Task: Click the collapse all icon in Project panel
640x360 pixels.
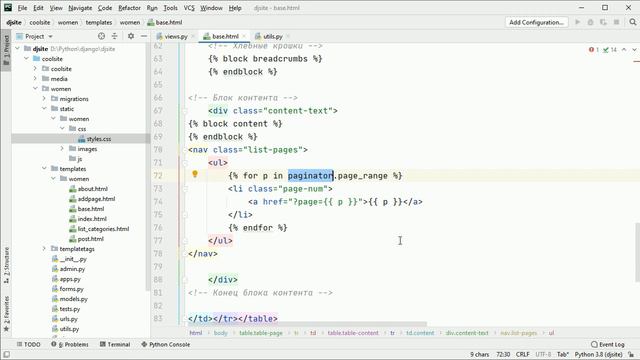Action: click(x=114, y=36)
